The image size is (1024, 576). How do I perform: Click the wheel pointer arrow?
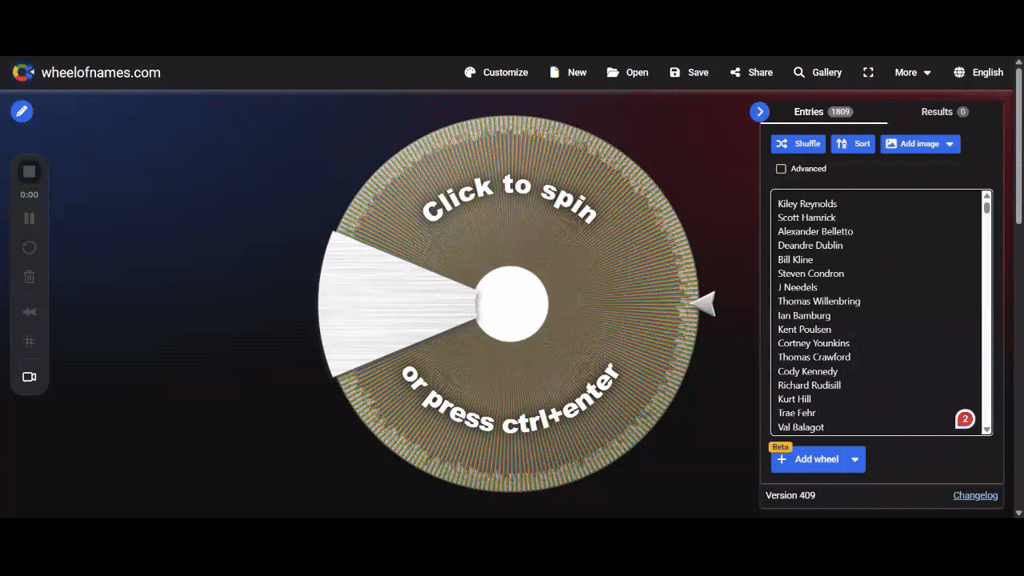(703, 304)
